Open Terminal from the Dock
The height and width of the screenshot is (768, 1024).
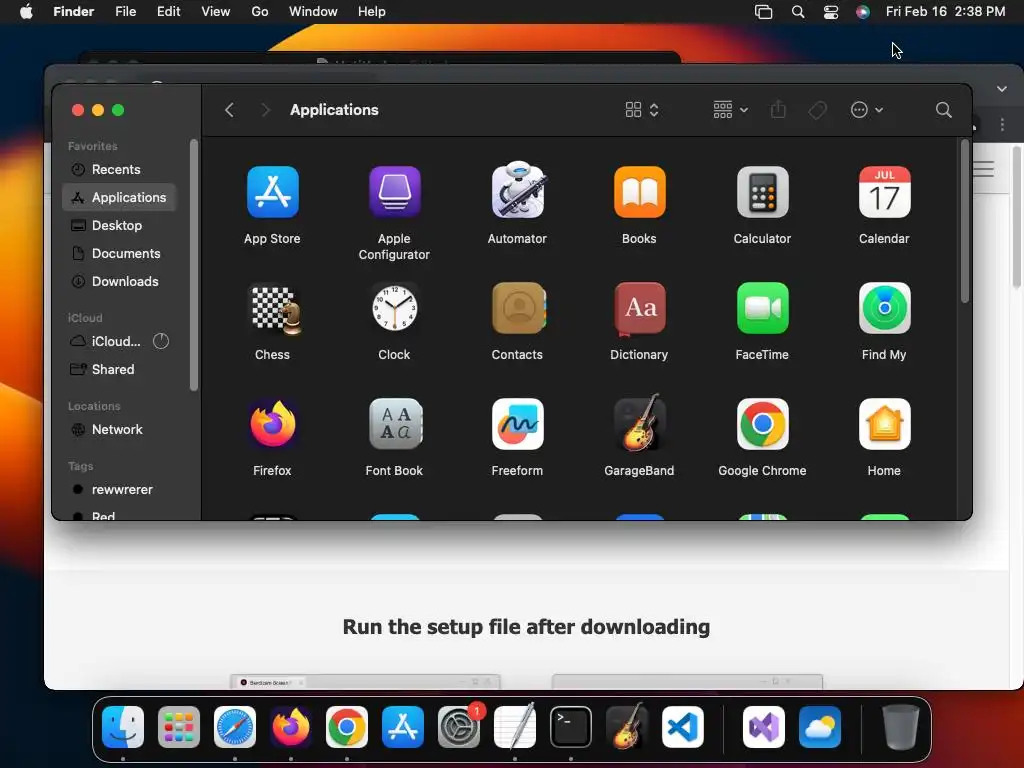tap(571, 727)
